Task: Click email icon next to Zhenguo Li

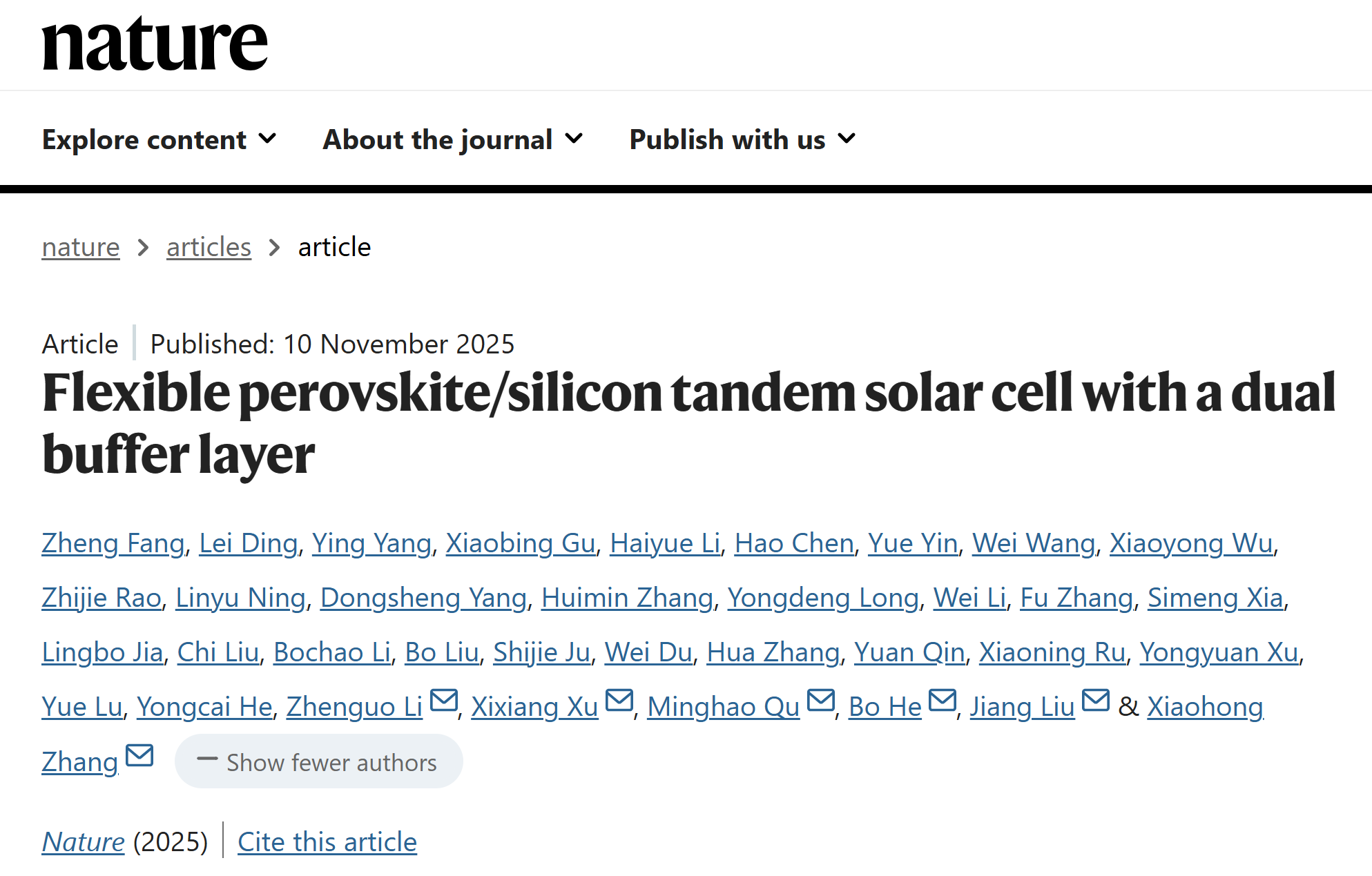Action: [444, 701]
